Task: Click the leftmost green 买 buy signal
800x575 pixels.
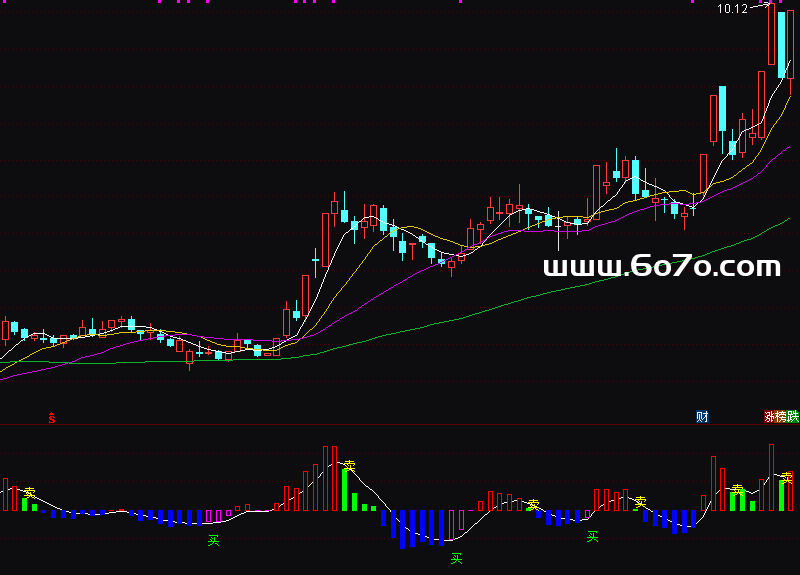Action: tap(213, 541)
